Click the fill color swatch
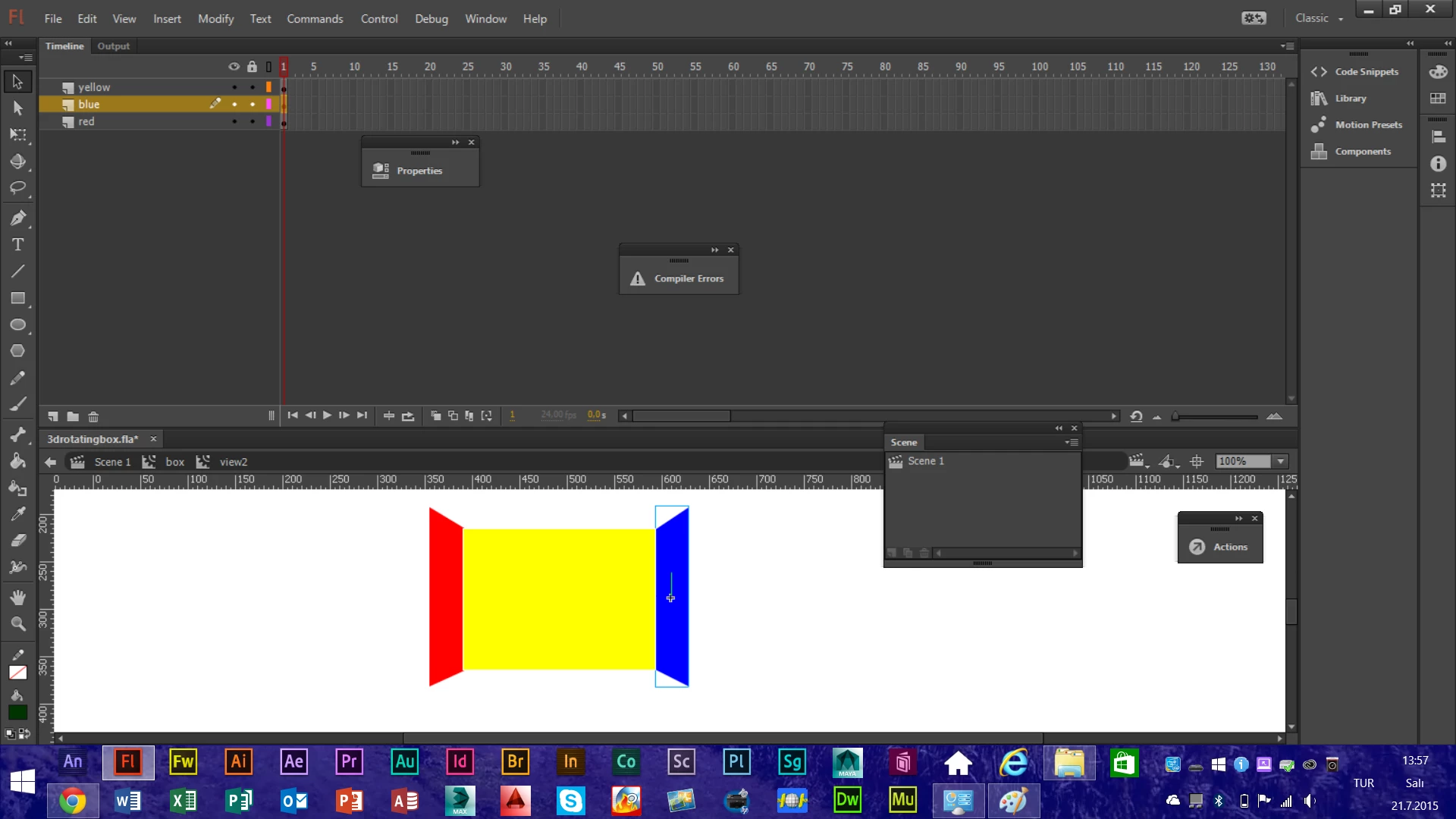Viewport: 1456px width, 819px height. pos(17,712)
